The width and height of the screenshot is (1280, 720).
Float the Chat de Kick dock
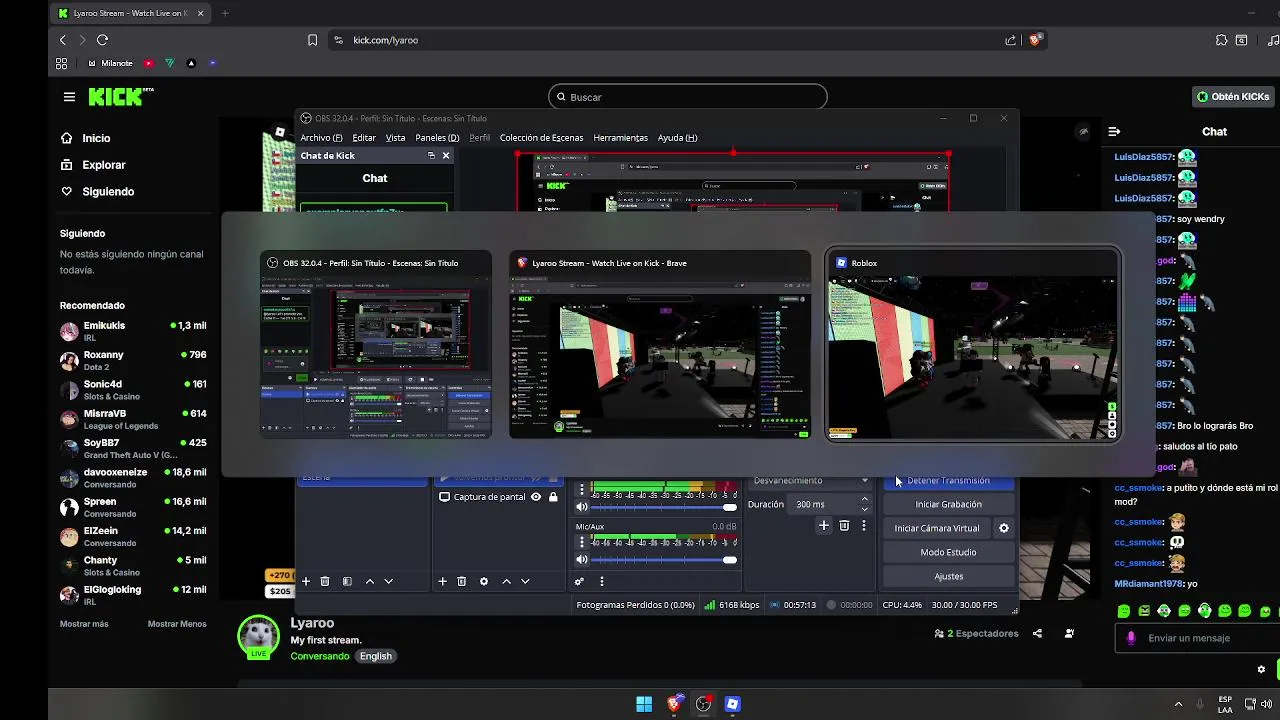[x=431, y=155]
